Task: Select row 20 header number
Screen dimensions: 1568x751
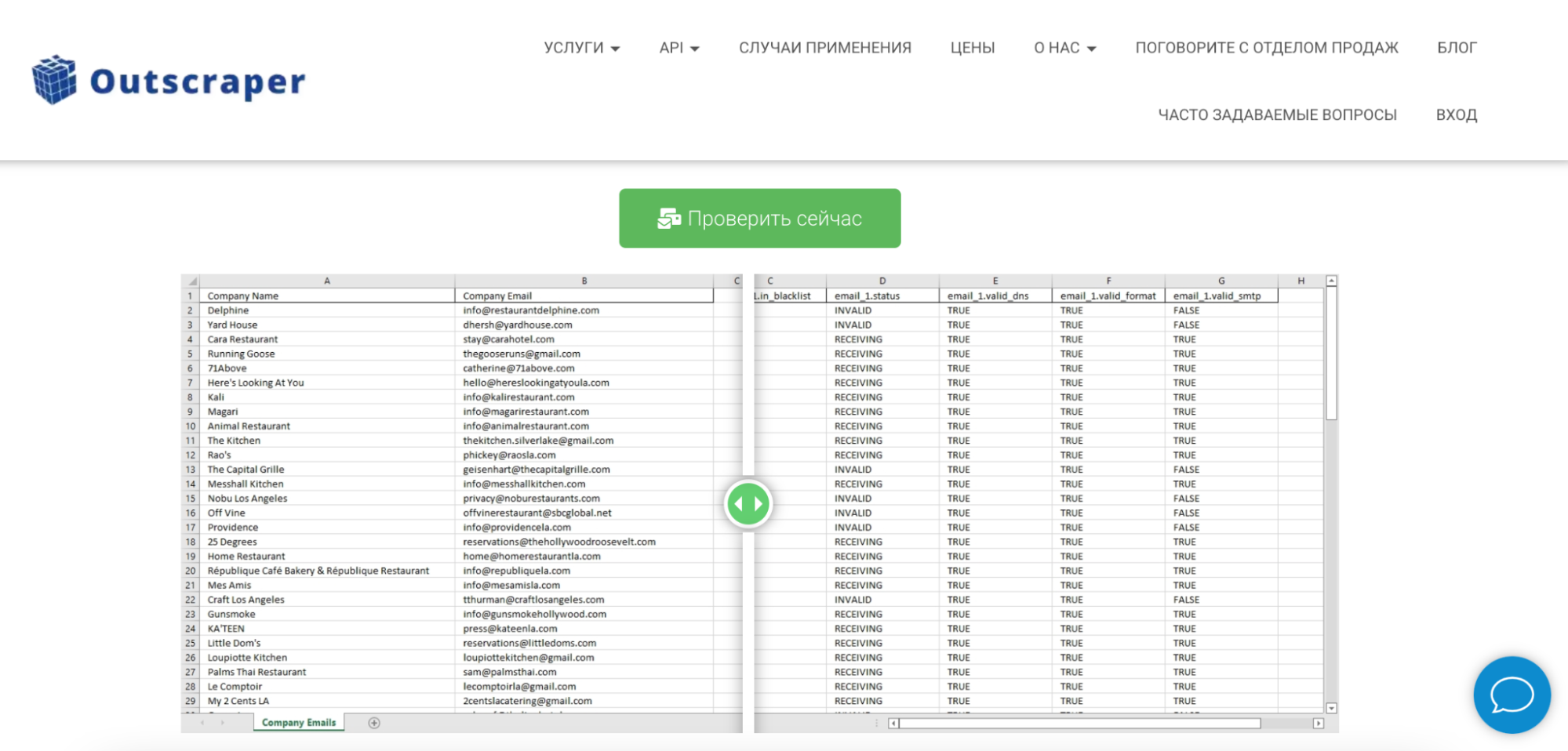Action: pyautogui.click(x=191, y=571)
